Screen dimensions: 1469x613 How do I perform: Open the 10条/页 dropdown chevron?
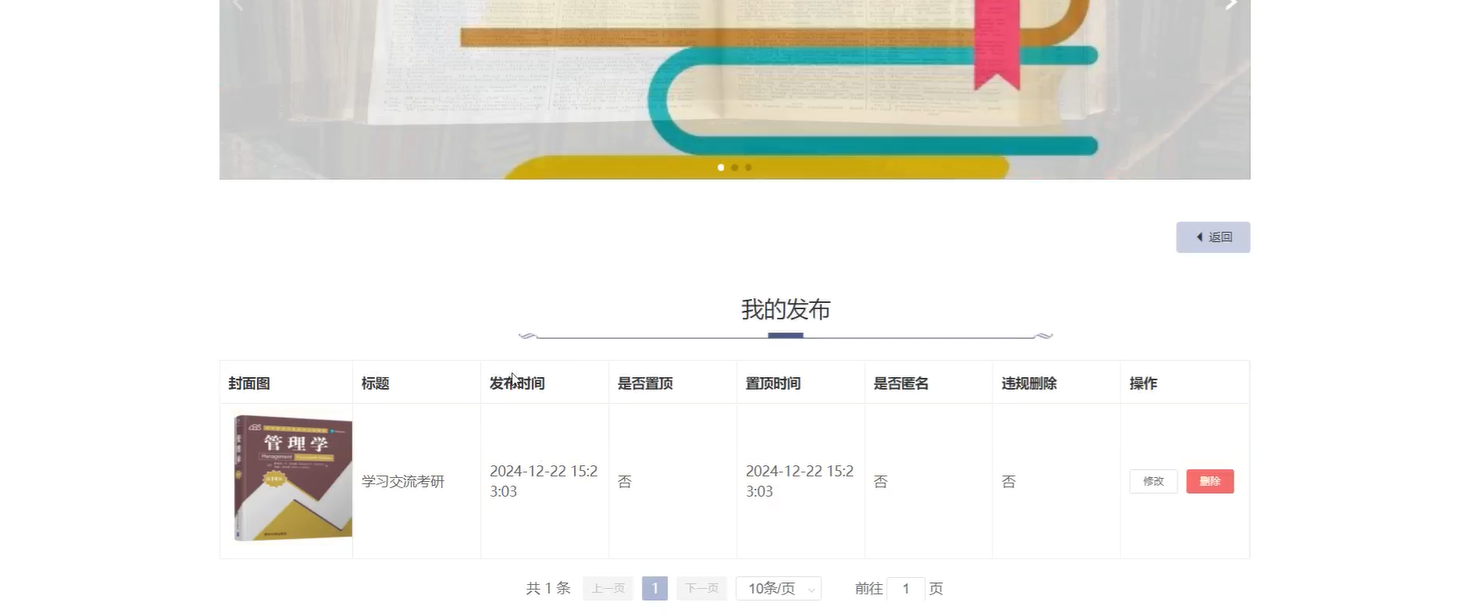click(809, 587)
